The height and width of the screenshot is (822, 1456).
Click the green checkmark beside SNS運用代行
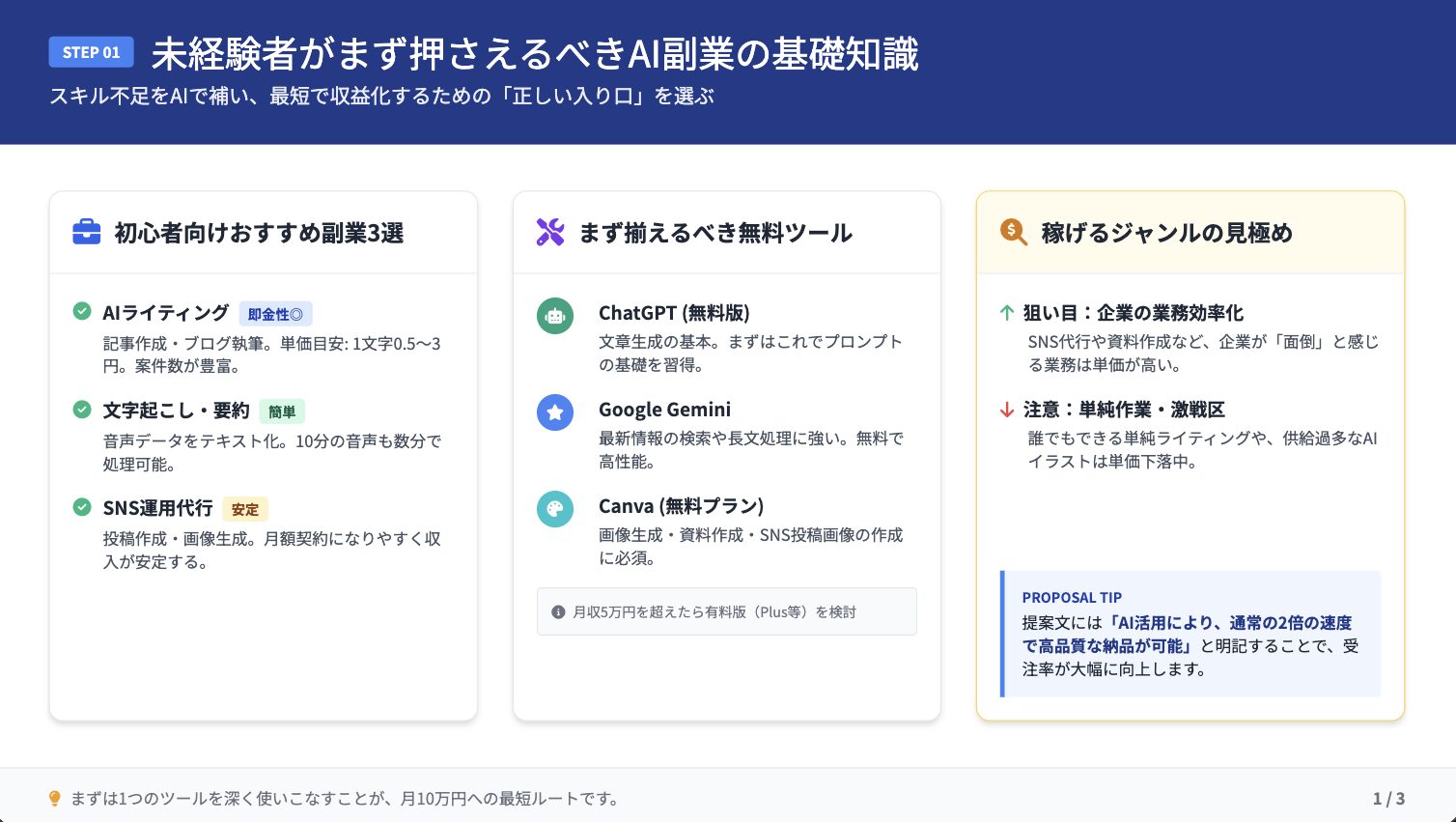pos(82,507)
